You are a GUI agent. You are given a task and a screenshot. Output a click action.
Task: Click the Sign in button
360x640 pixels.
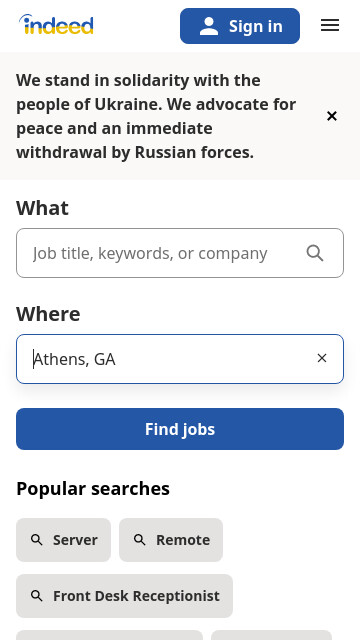(x=240, y=26)
